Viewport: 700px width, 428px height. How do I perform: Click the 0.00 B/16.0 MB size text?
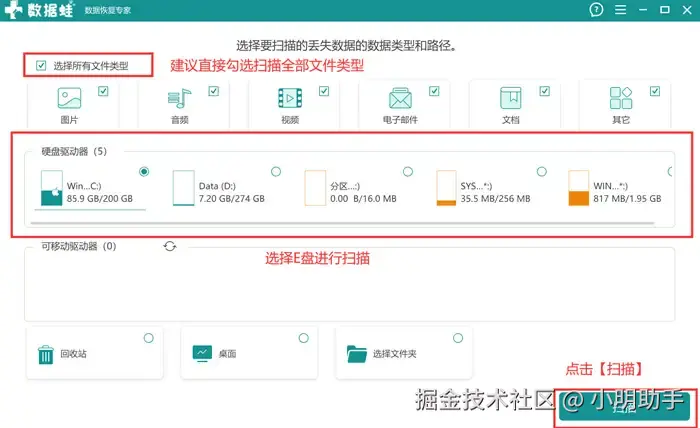click(363, 199)
